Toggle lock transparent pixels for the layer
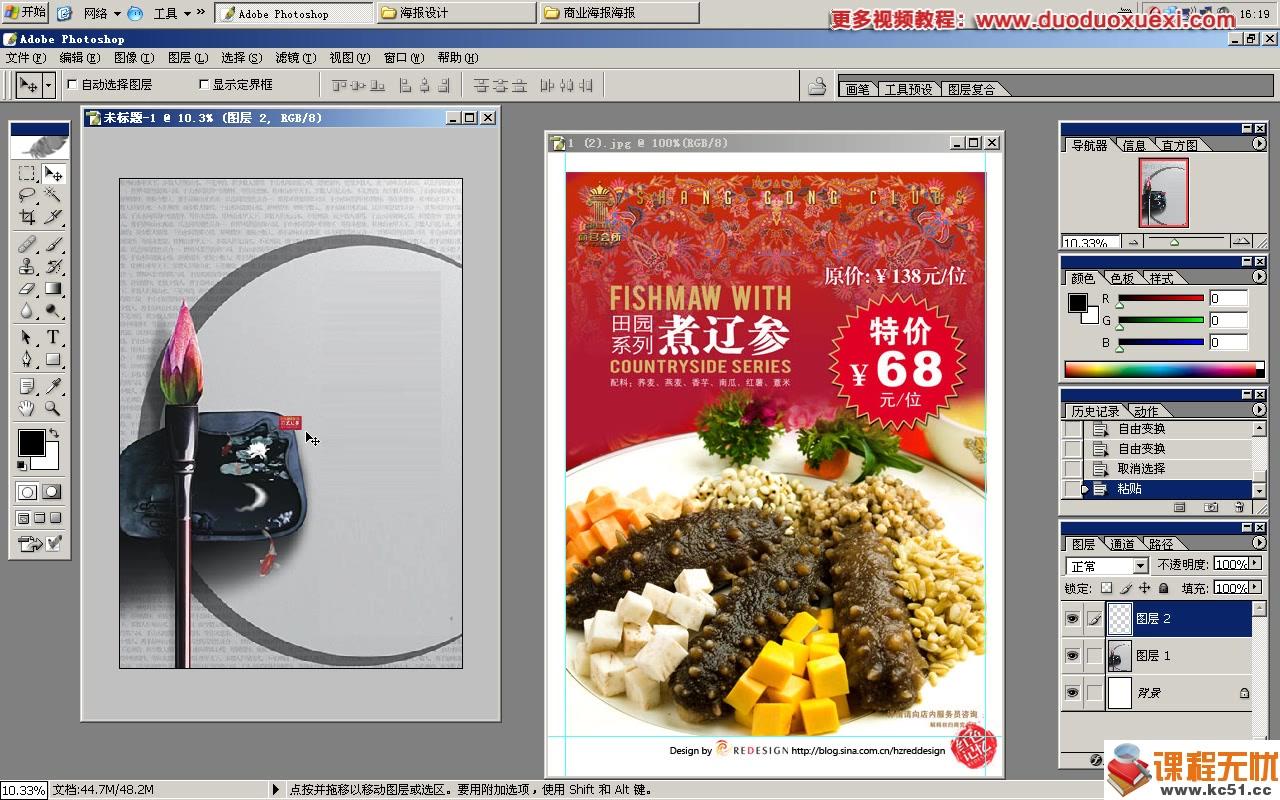Viewport: 1280px width, 800px height. click(1107, 589)
